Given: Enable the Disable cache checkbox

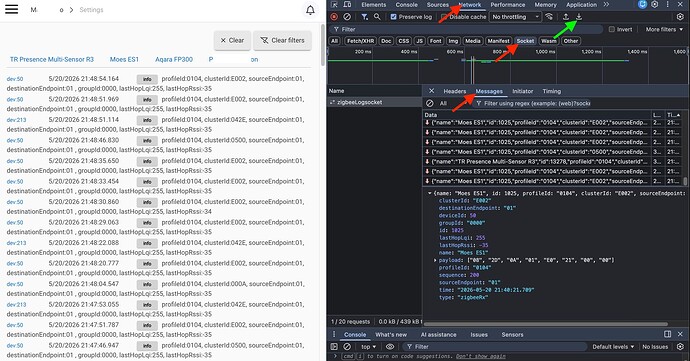Looking at the screenshot, I should click(444, 17).
